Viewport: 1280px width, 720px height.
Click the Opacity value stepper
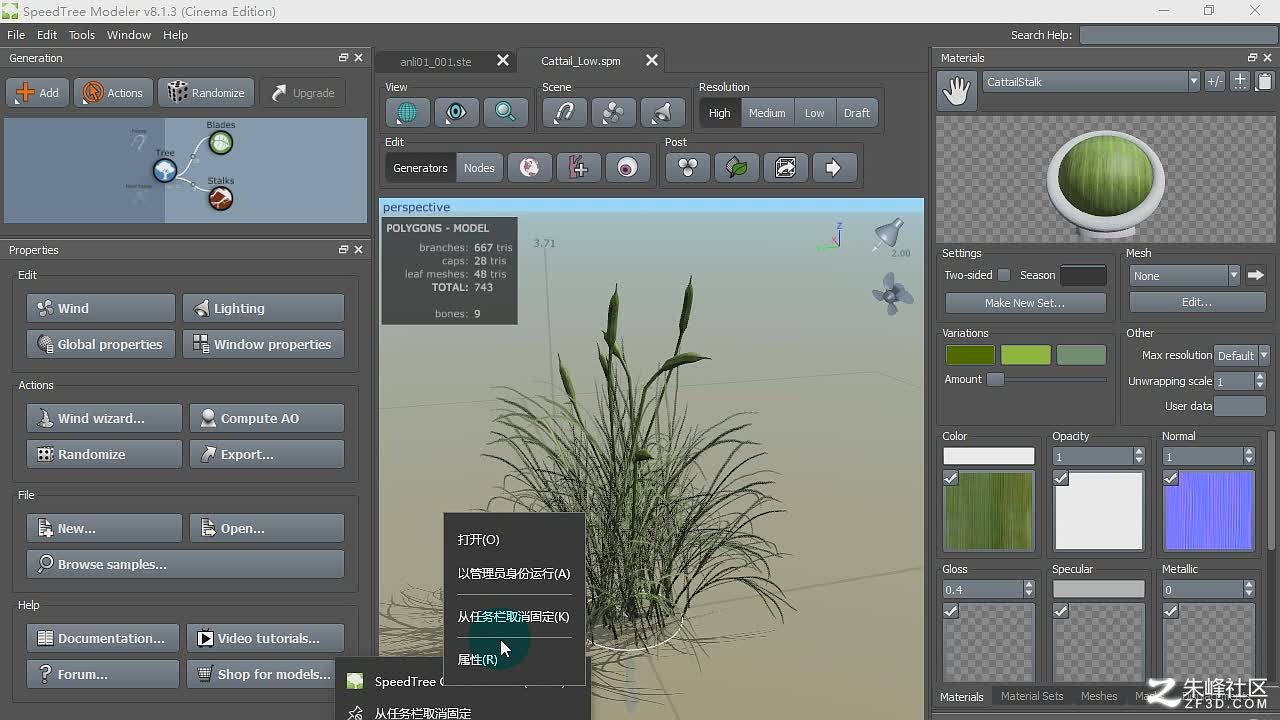[x=1138, y=456]
